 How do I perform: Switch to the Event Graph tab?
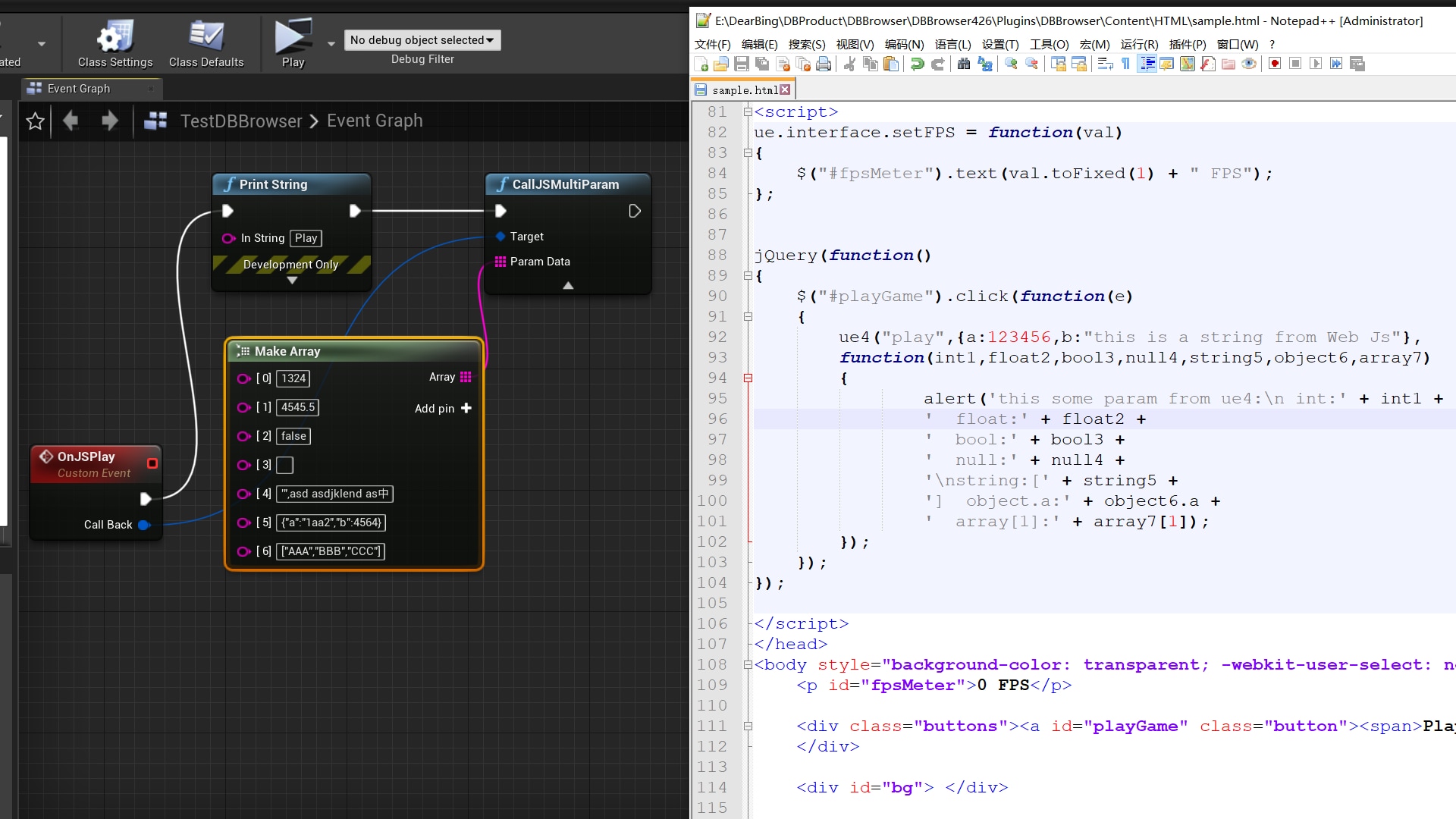(80, 88)
